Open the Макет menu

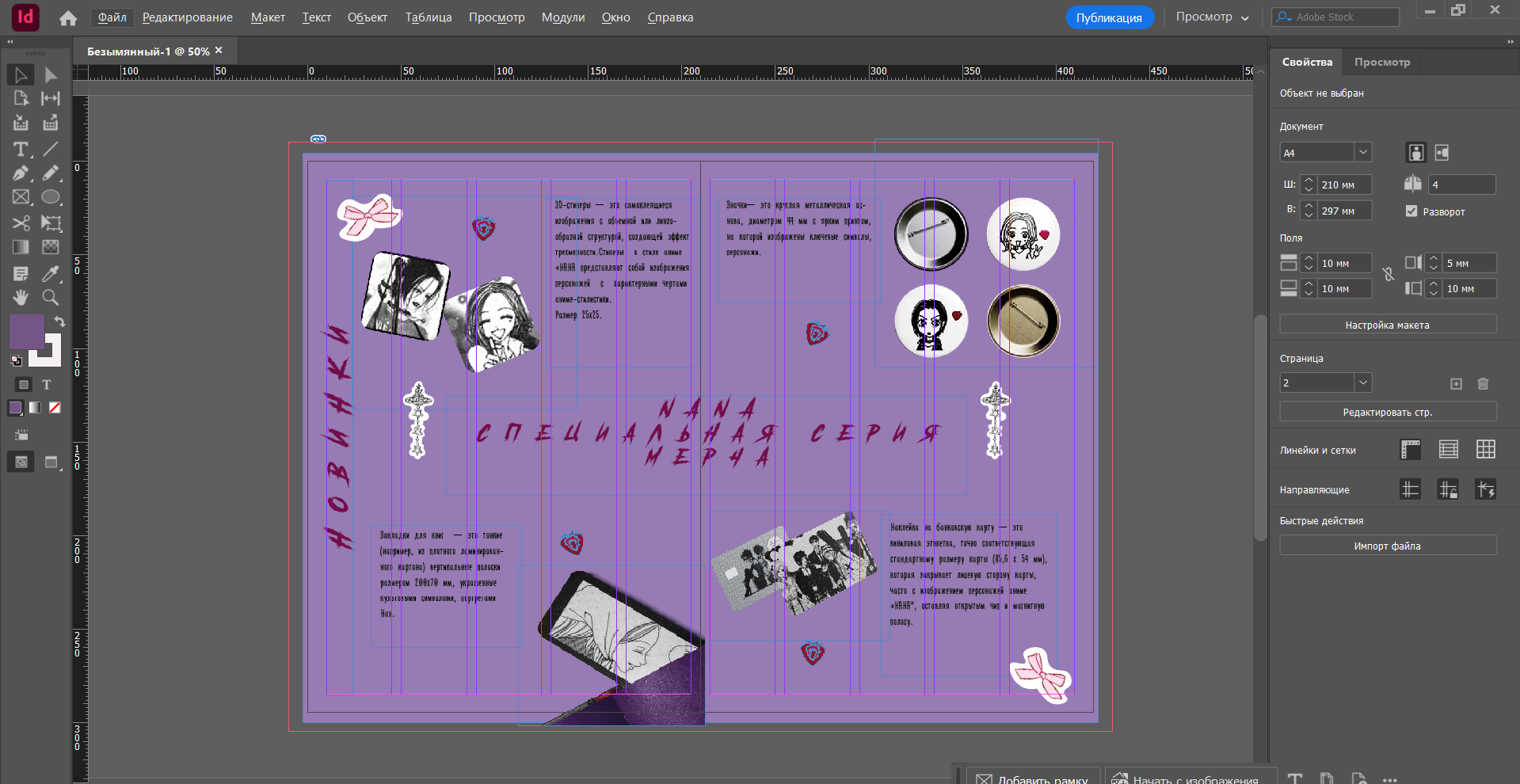pos(268,17)
